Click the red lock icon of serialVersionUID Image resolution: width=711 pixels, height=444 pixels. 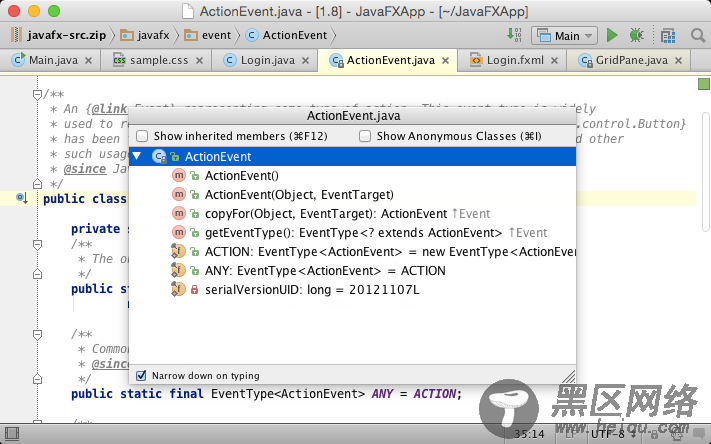(195, 289)
